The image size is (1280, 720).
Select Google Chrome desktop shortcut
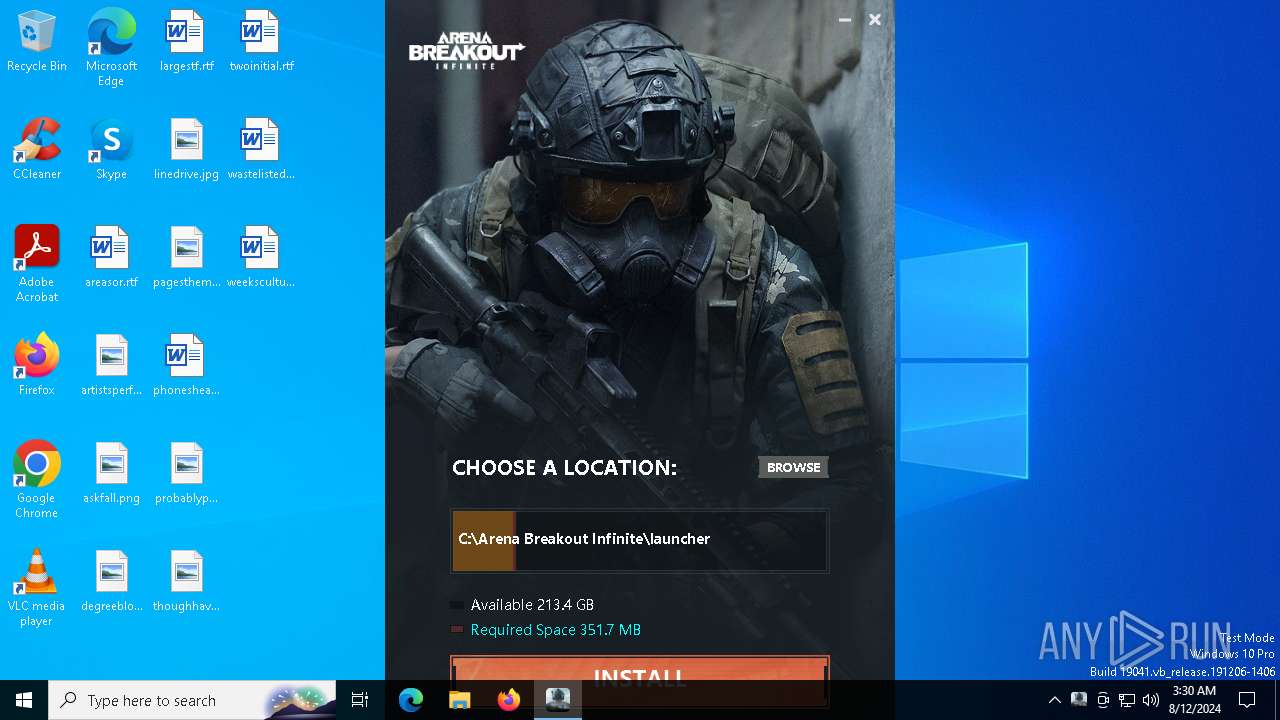[37, 480]
